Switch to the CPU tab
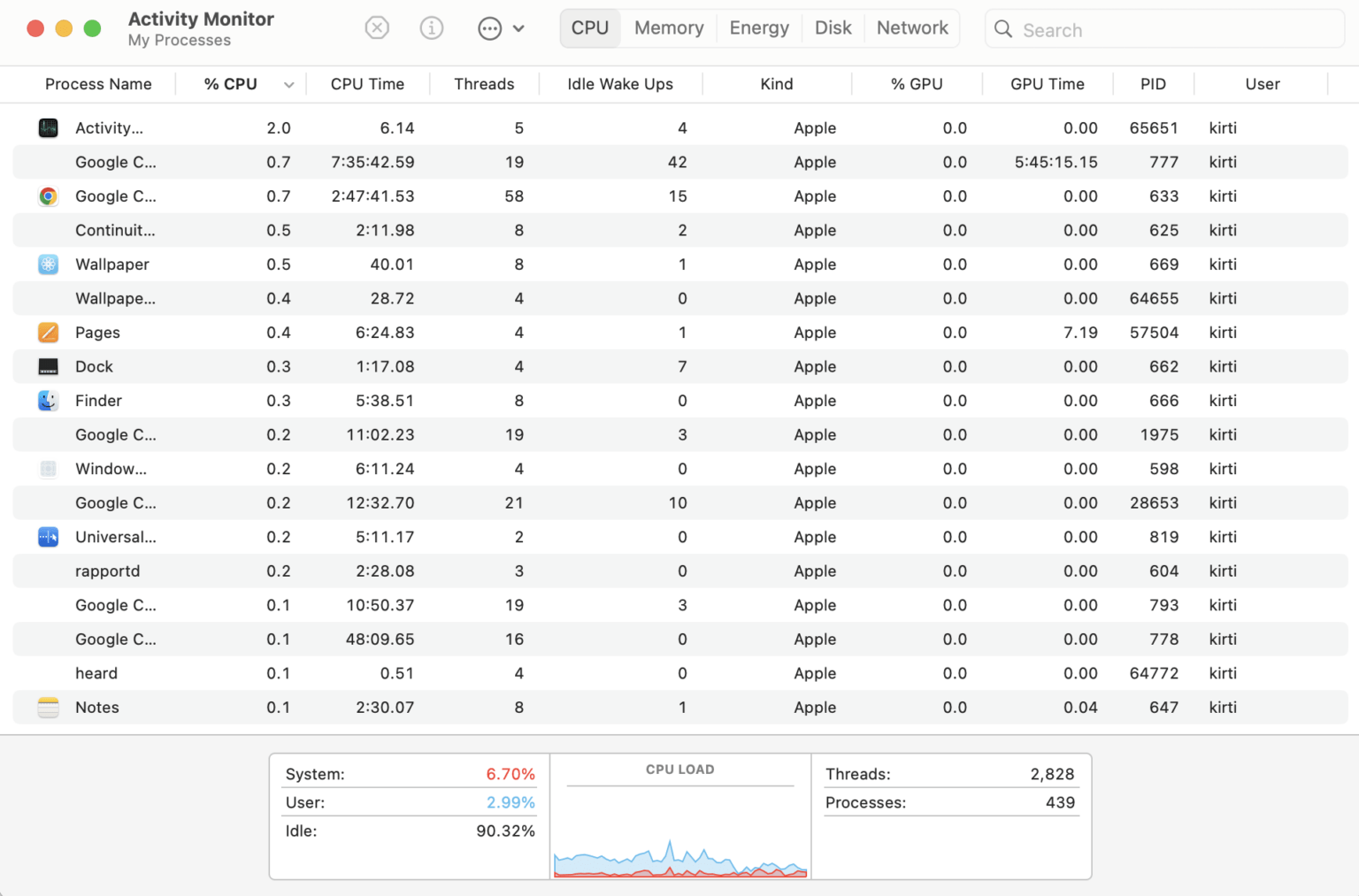This screenshot has width=1359, height=896. tap(590, 28)
